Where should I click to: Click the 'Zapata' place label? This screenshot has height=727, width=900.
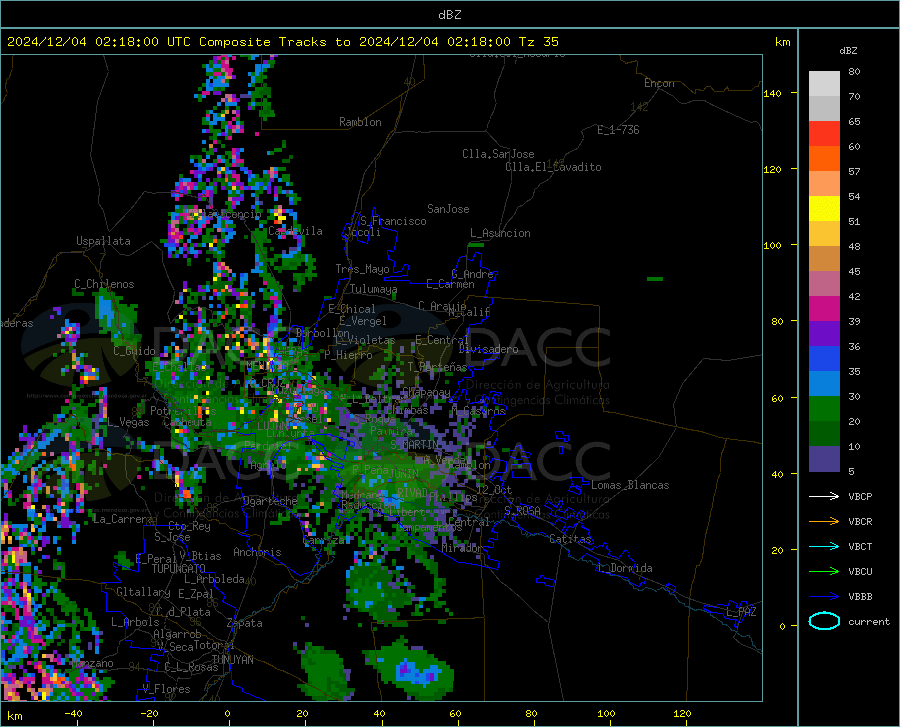click(245, 623)
